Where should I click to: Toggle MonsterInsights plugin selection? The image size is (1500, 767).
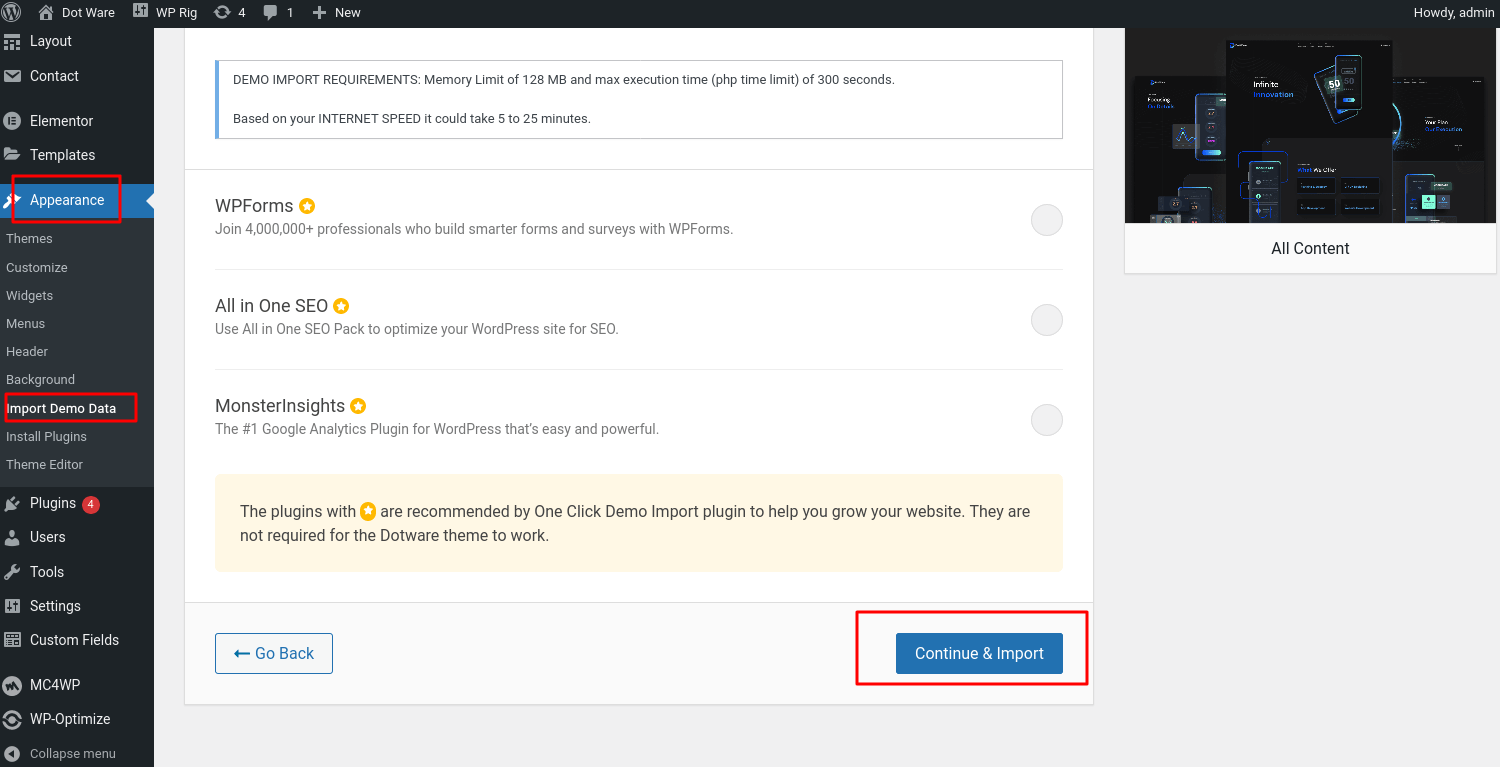[x=1047, y=420]
